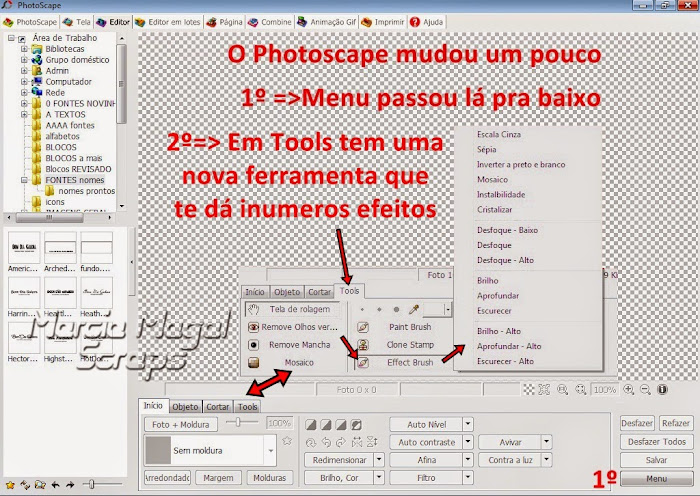700x496 pixels.
Task: Click the first gray triangle effect icon
Action: point(311,425)
